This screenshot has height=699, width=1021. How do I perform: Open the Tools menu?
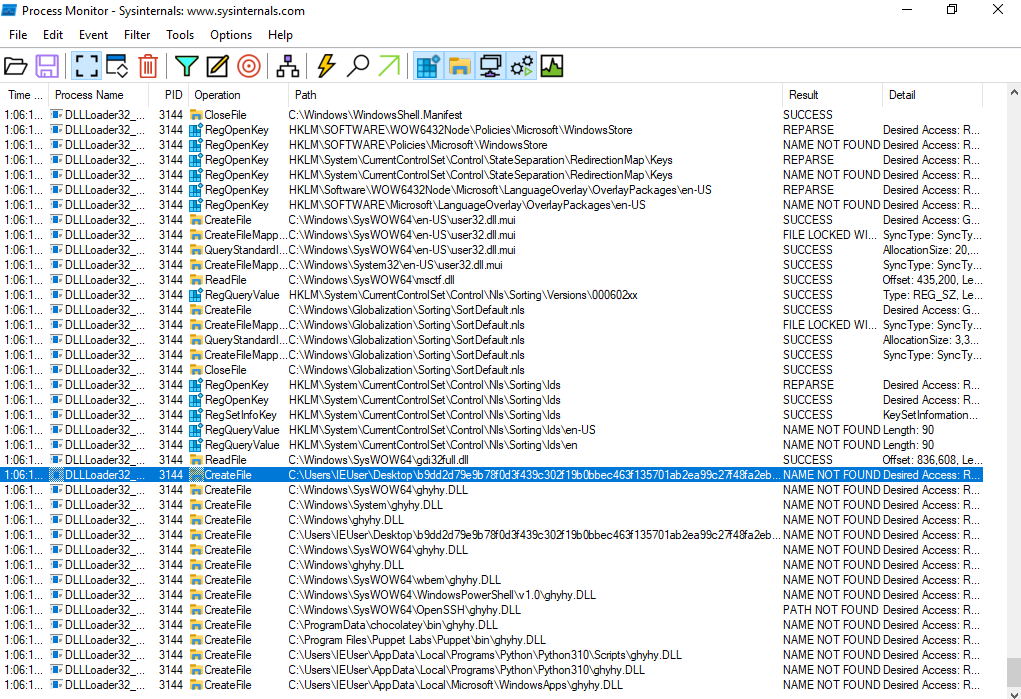click(x=180, y=34)
